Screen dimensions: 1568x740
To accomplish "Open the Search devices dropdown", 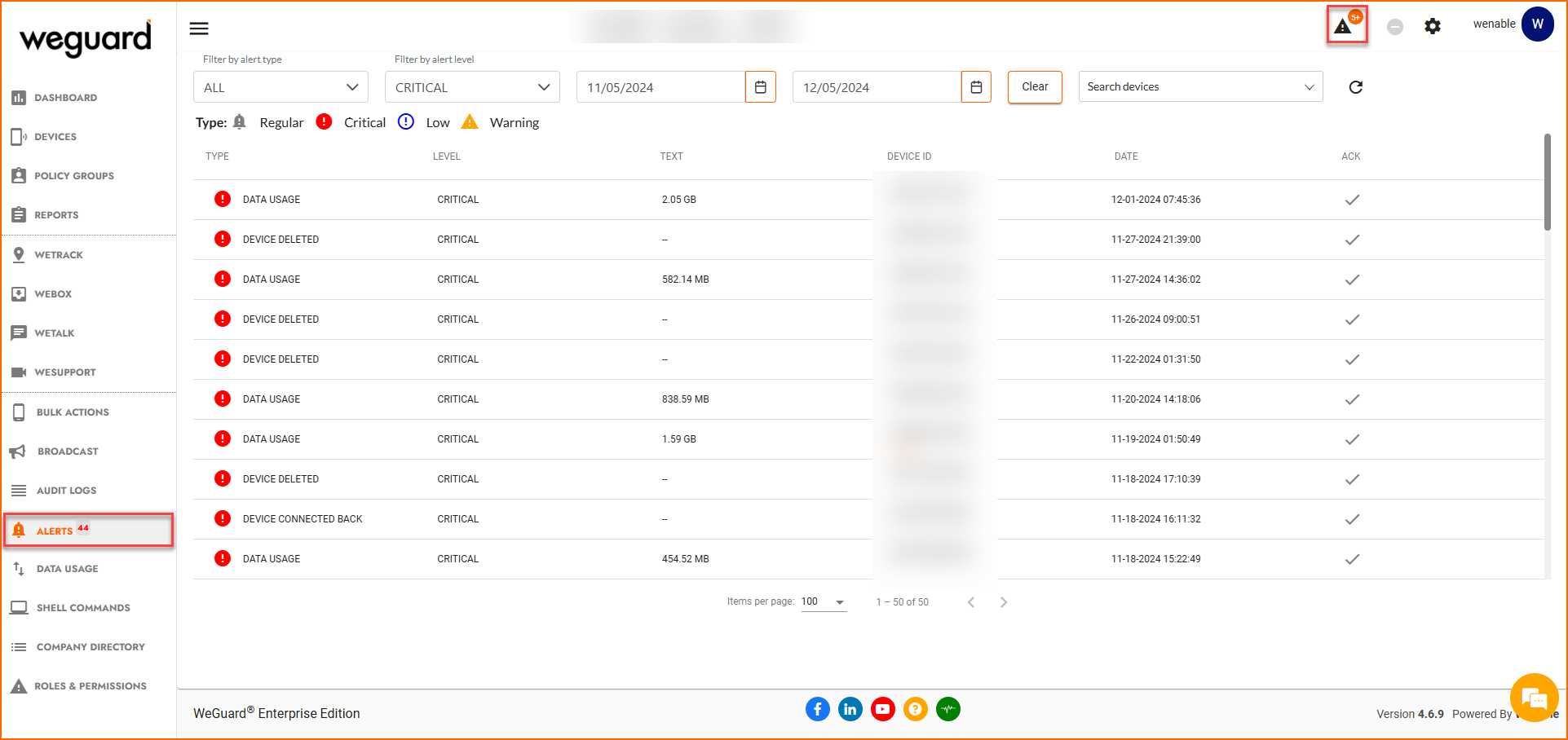I will pyautogui.click(x=1200, y=87).
